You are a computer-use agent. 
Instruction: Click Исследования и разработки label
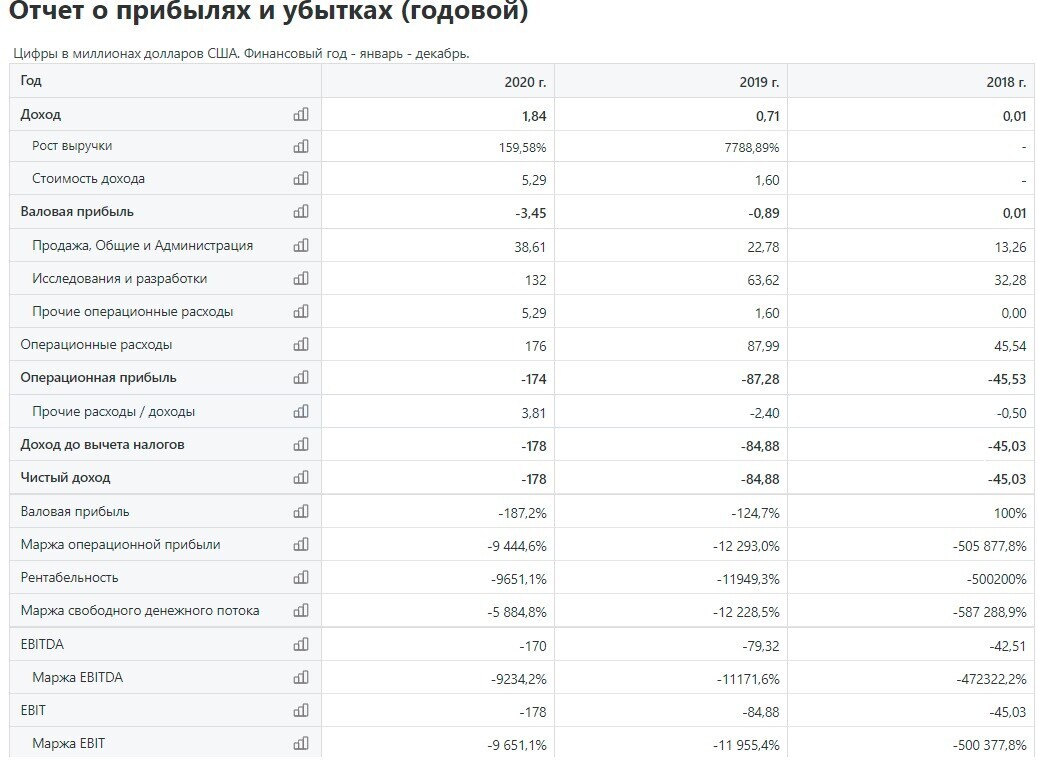(x=119, y=279)
